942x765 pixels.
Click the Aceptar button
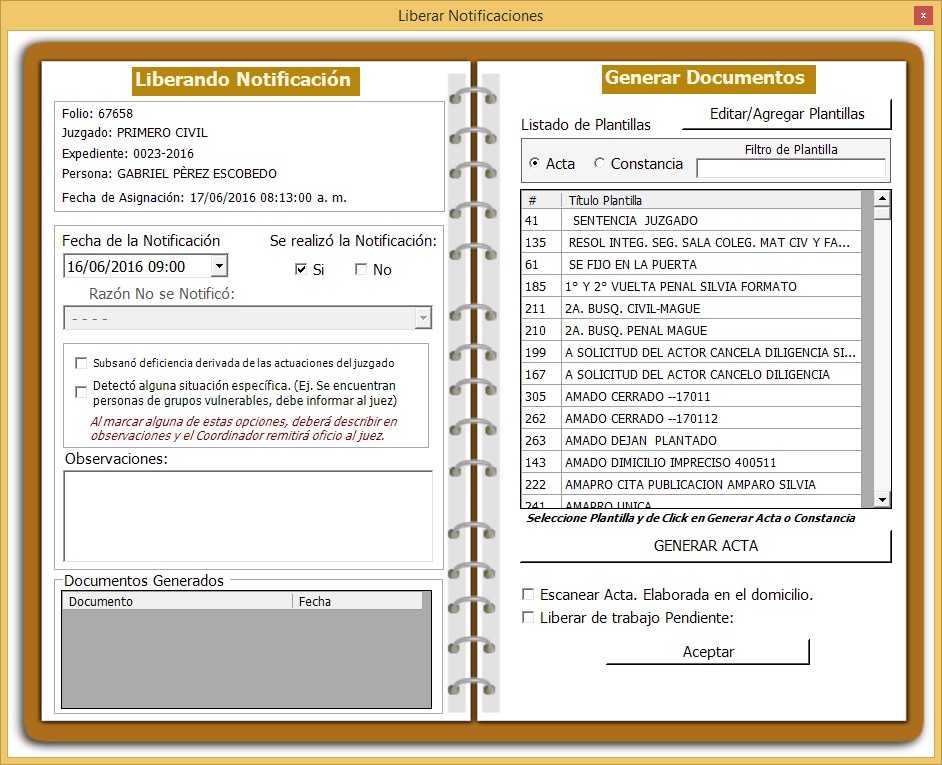[x=708, y=651]
